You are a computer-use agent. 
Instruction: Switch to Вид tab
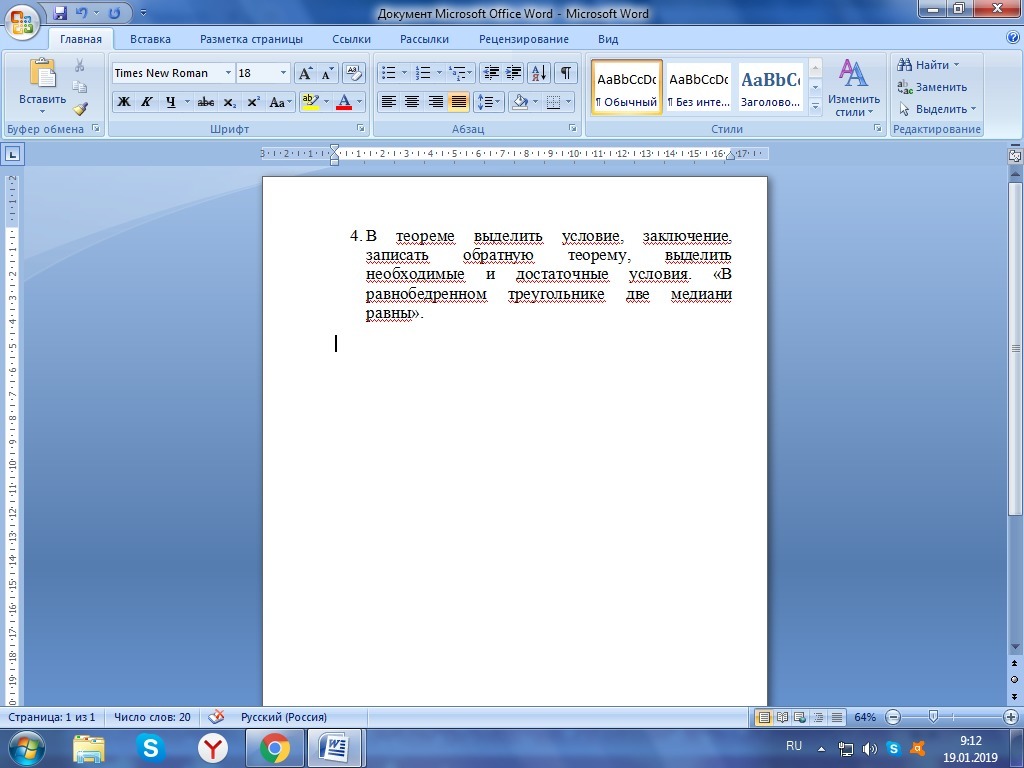608,39
